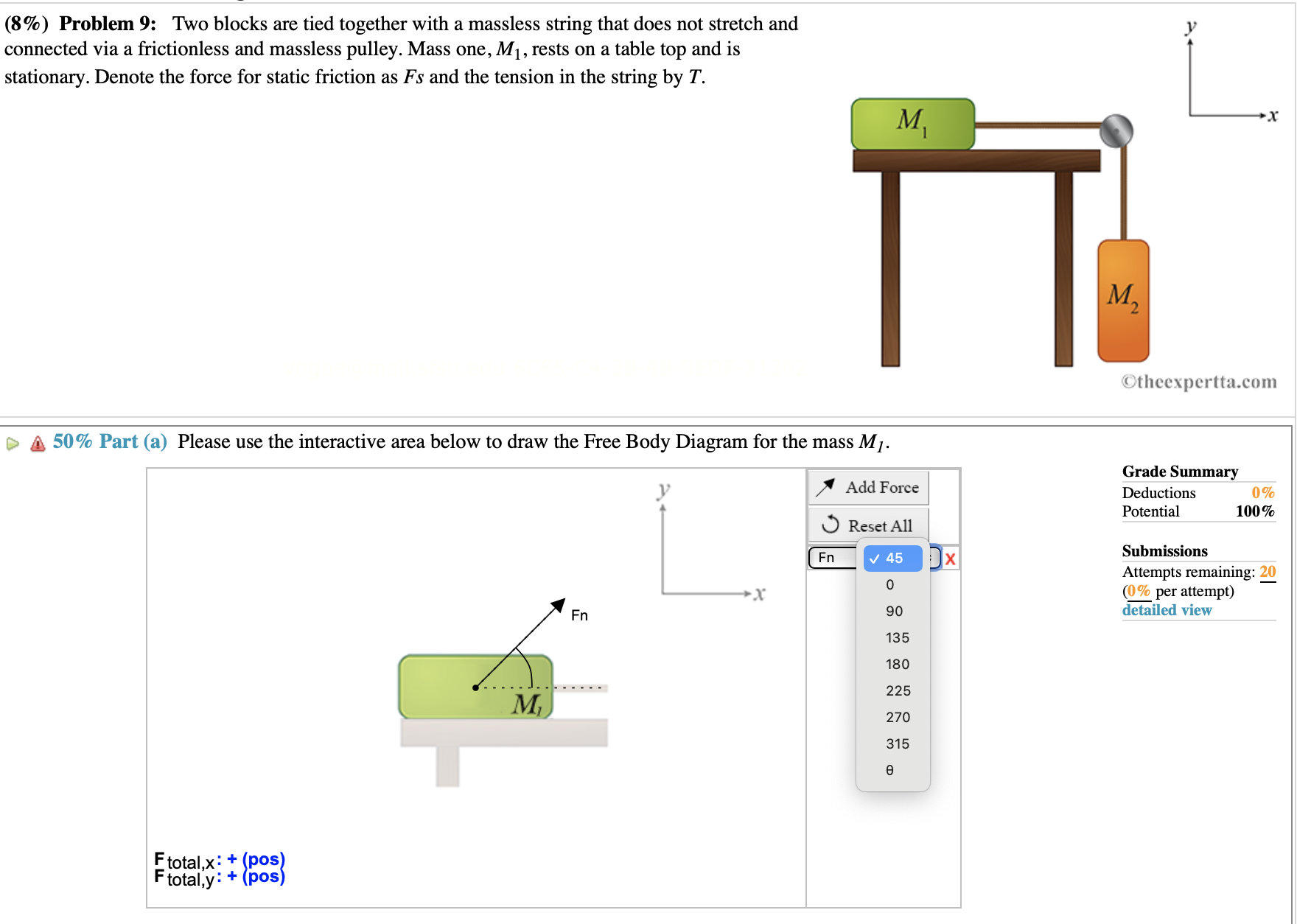The width and height of the screenshot is (1297, 924).
Task: Click the Fn arrow head in diagram
Action: [559, 605]
